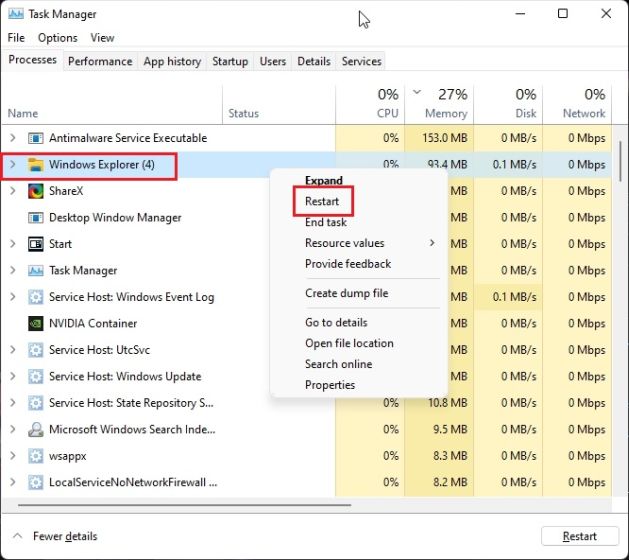Expand the LocalServiceNoNetworkFirewall row
Viewport: 629px width, 560px height.
(13, 482)
